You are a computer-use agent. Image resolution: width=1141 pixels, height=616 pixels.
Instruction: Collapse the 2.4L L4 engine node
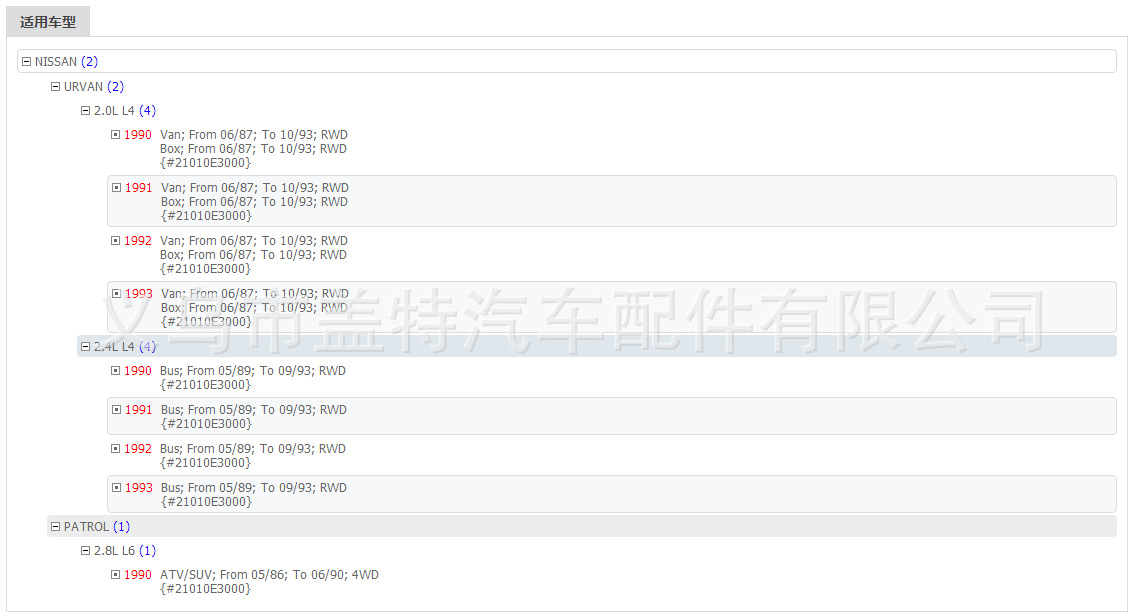point(85,347)
